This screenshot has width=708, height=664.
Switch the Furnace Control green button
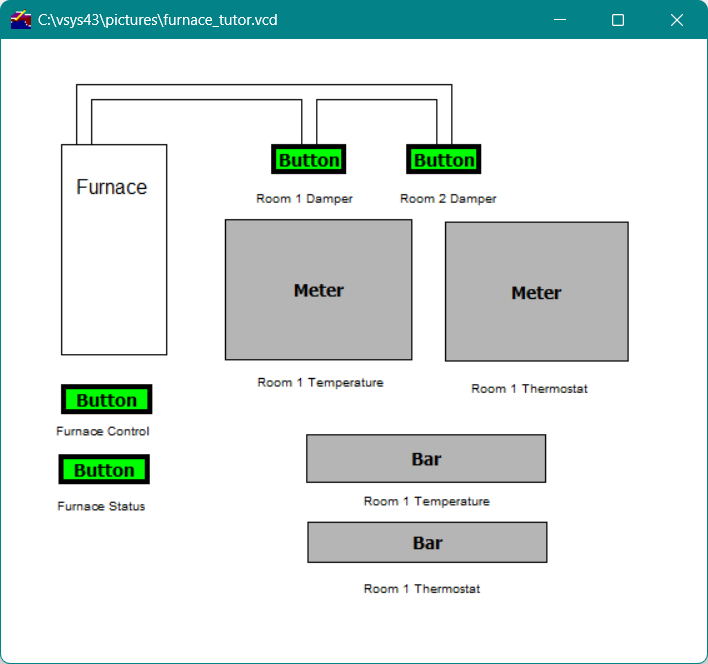[106, 400]
